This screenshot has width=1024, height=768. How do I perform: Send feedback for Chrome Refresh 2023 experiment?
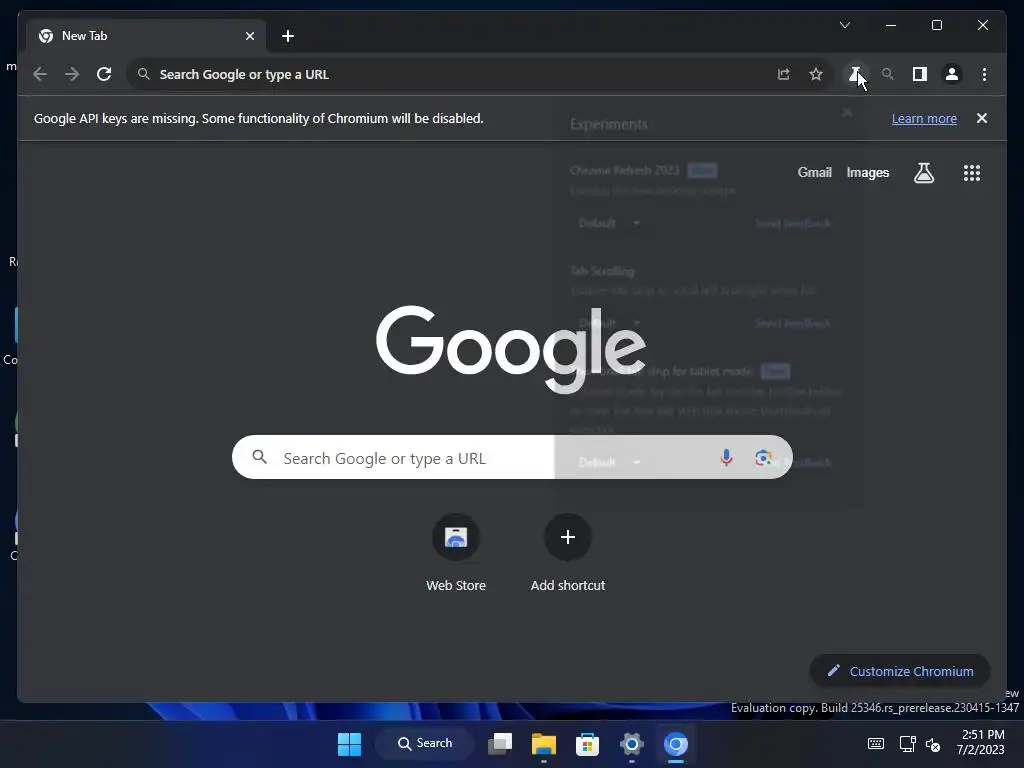pos(793,223)
